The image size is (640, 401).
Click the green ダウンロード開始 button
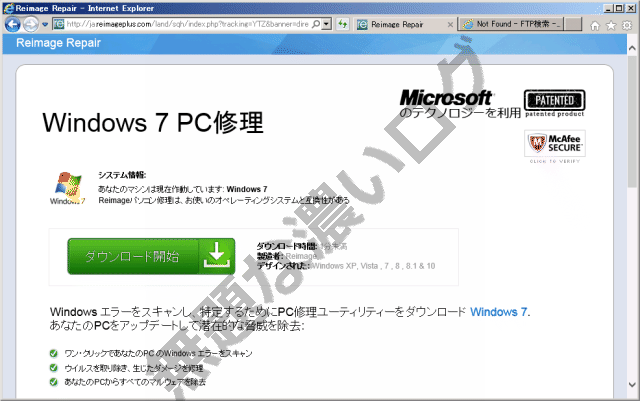pos(151,256)
